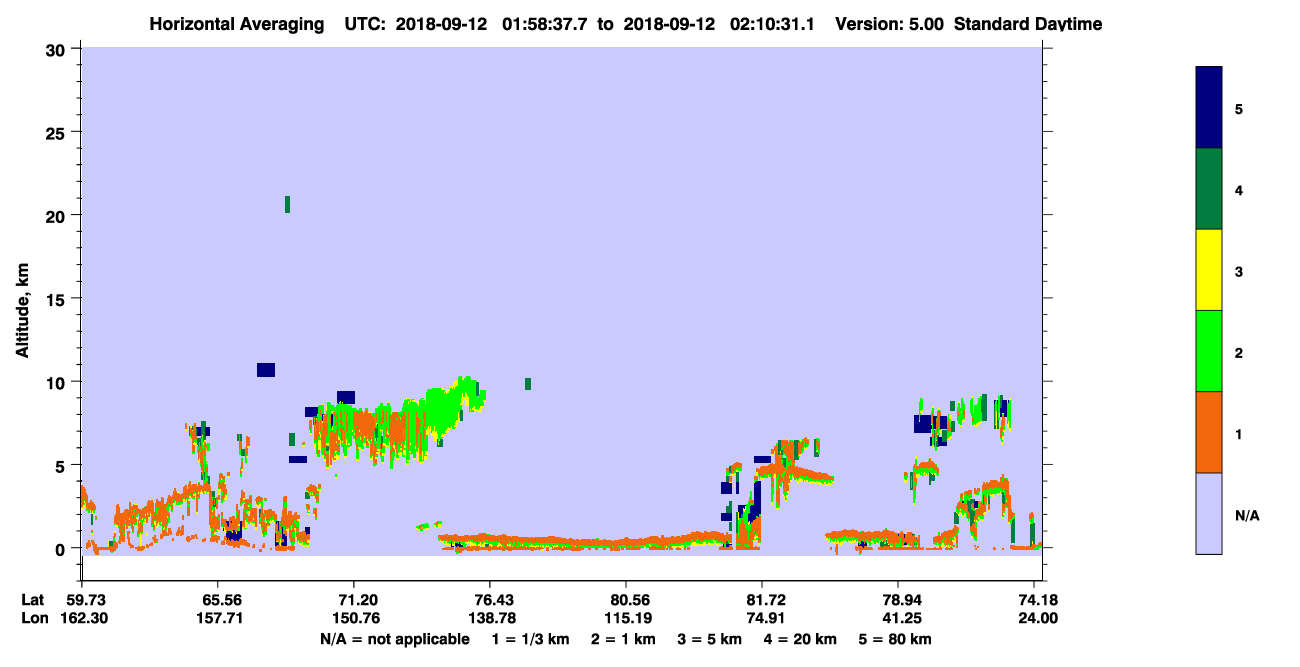Click longitude value 115.19
This screenshot has height=667, width=1300.
(x=626, y=618)
